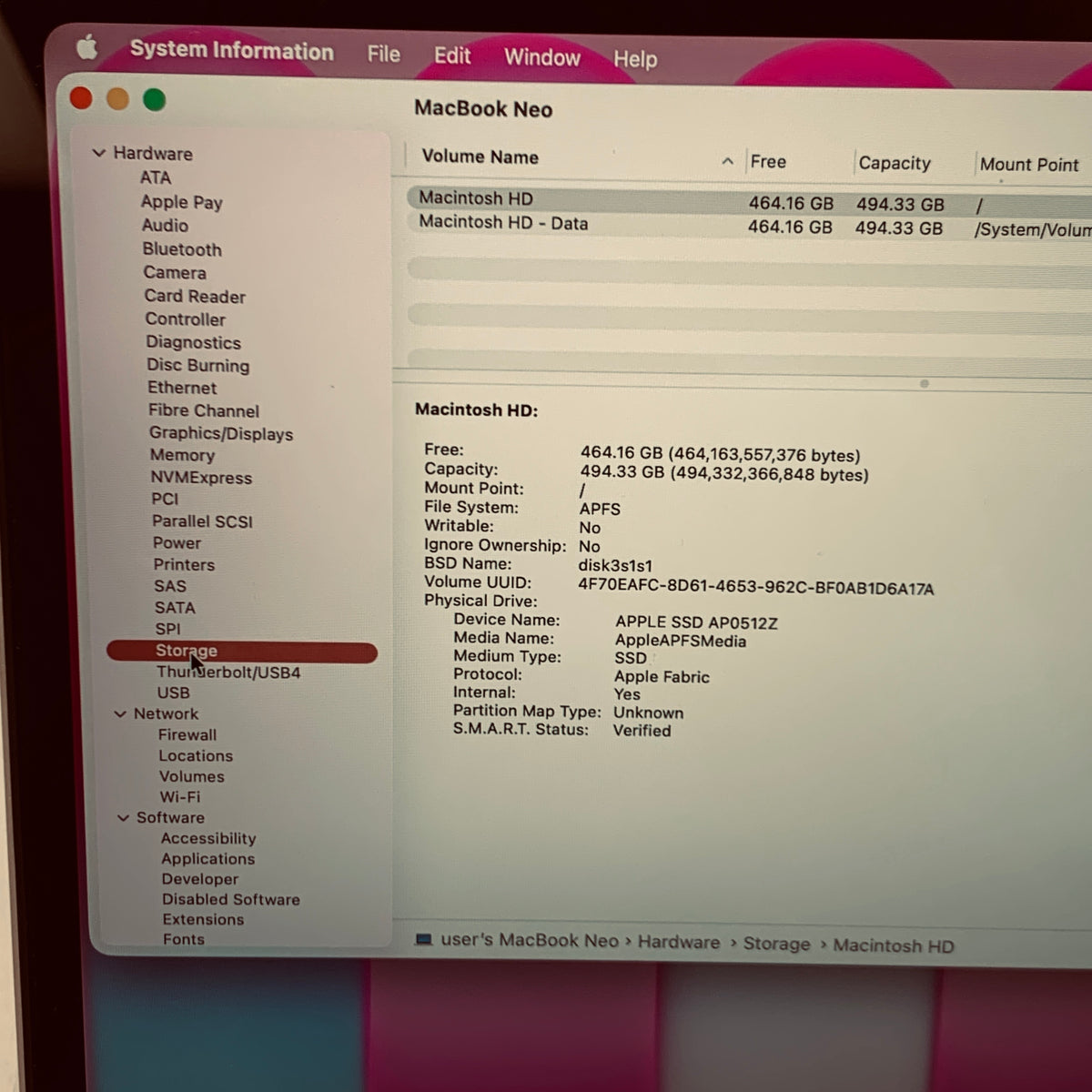Screen dimensions: 1092x1092
Task: Select Camera in the sidebar
Action: tap(175, 273)
